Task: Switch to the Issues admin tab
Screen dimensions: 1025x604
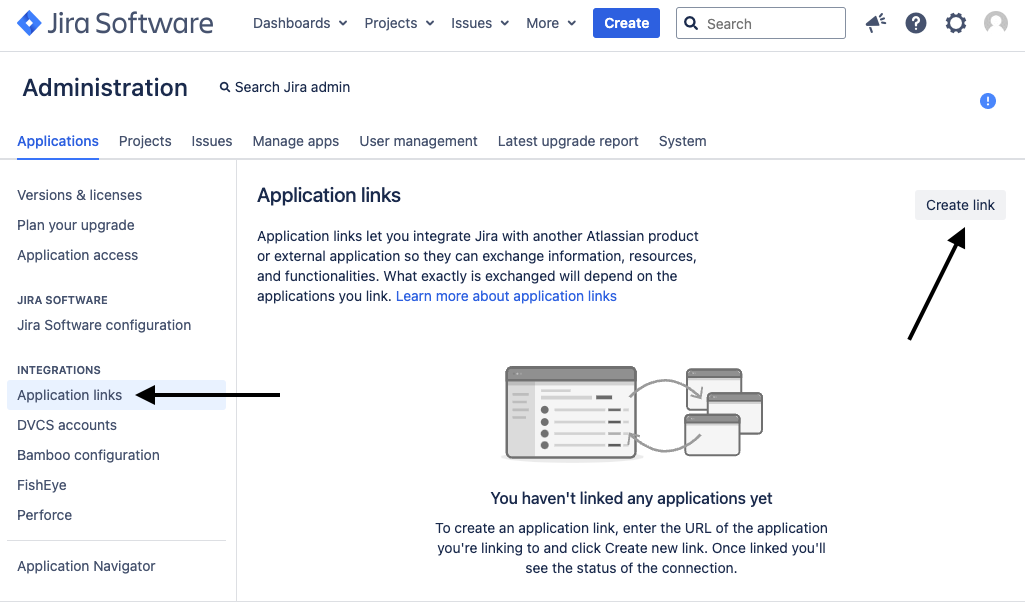Action: [212, 141]
